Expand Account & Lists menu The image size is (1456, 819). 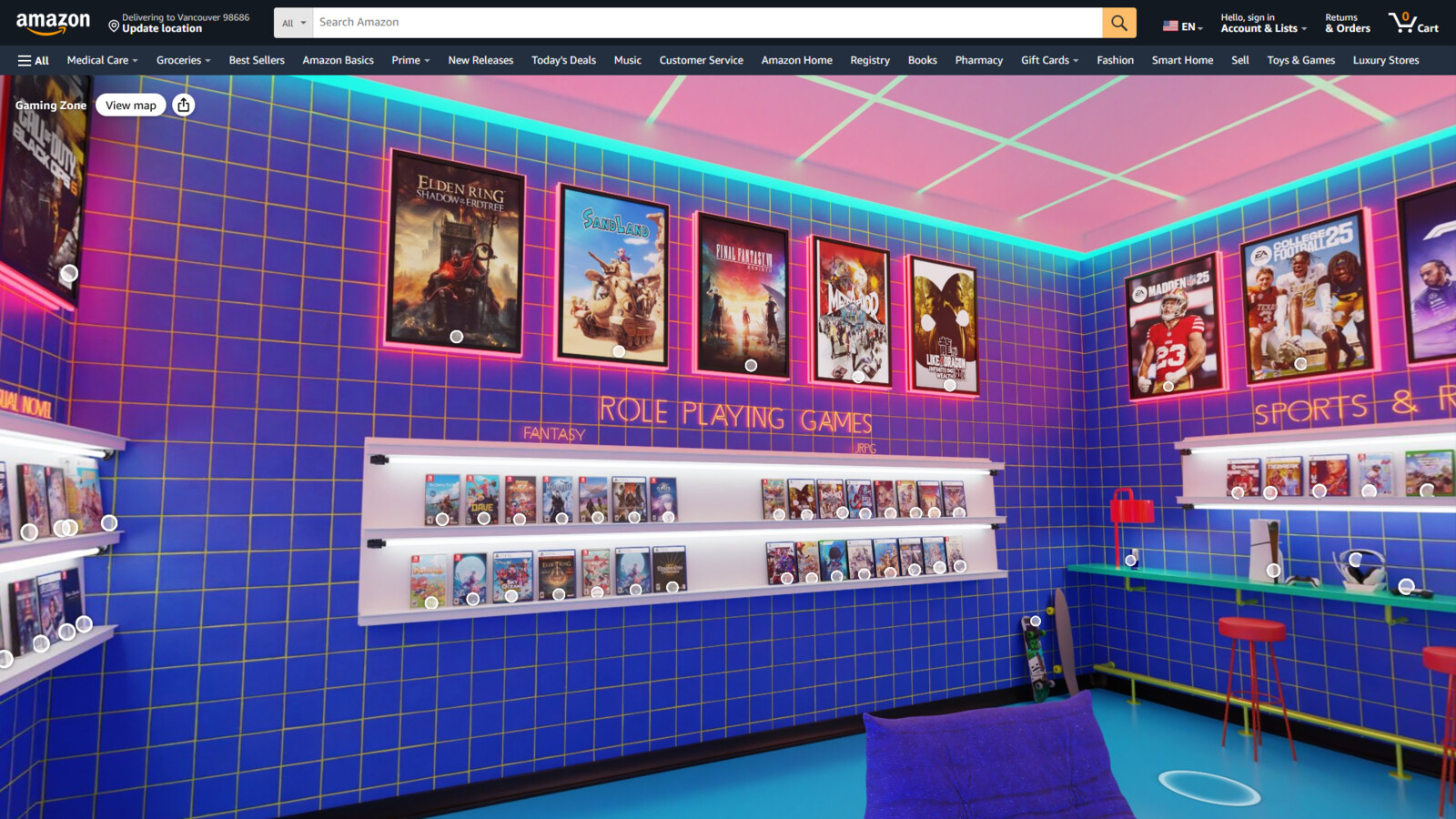pos(1263,23)
